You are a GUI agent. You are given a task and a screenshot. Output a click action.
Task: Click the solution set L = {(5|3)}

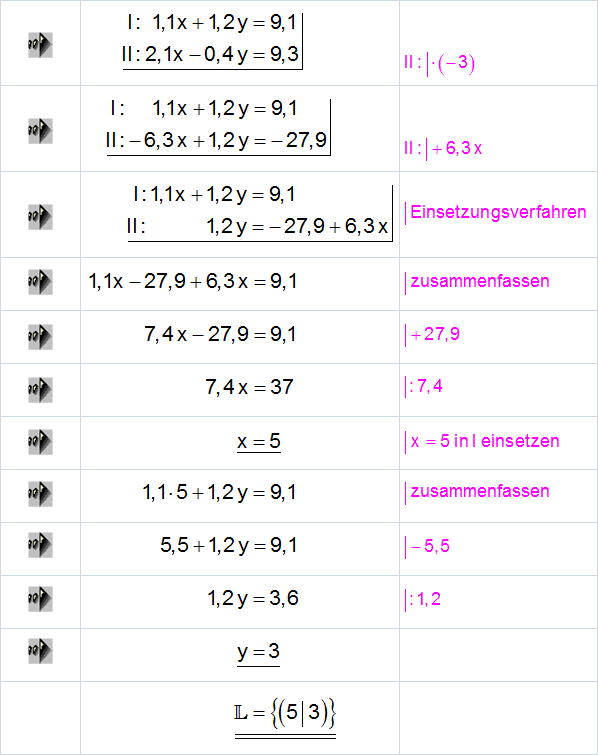coord(285,715)
